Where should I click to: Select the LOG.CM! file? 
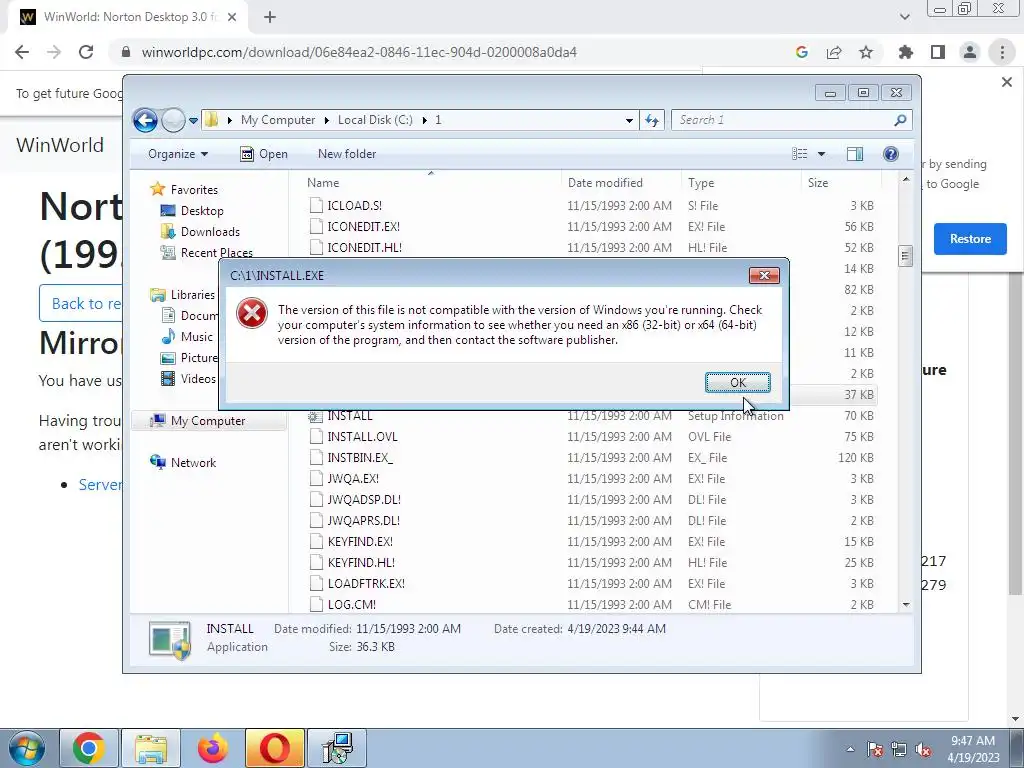pyautogui.click(x=352, y=604)
